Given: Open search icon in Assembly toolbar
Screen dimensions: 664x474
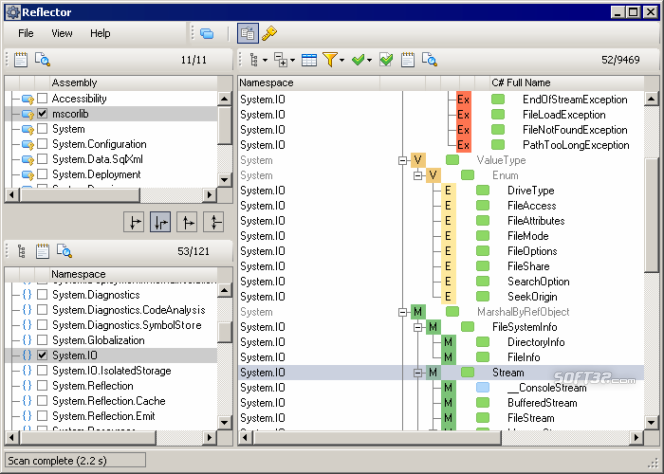Looking at the screenshot, I should [x=42, y=60].
